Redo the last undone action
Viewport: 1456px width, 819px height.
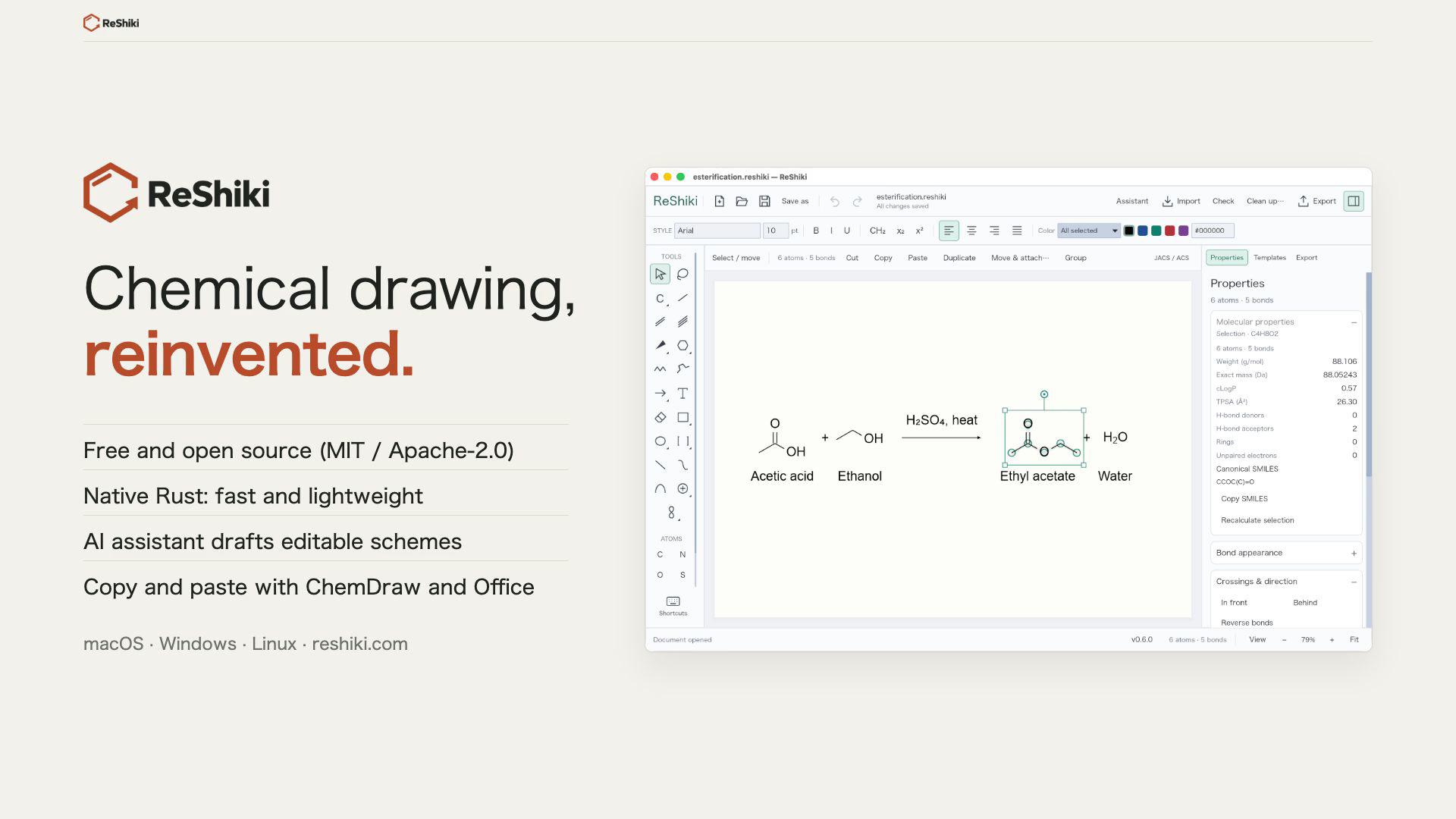[857, 201]
